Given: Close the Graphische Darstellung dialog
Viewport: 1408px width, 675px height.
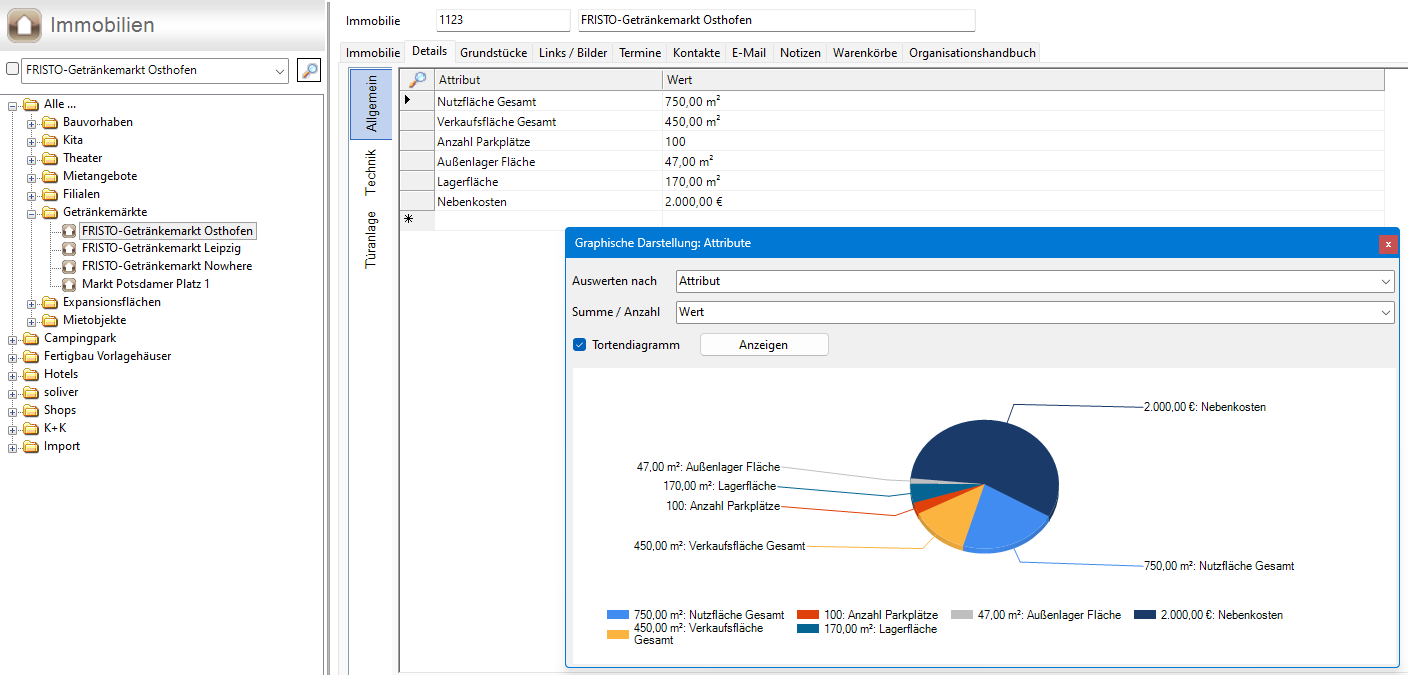Looking at the screenshot, I should point(1387,243).
